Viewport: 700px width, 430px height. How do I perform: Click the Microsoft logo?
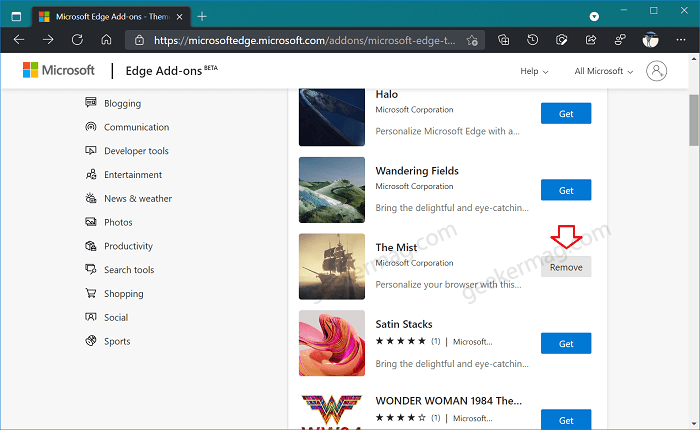[x=58, y=70]
